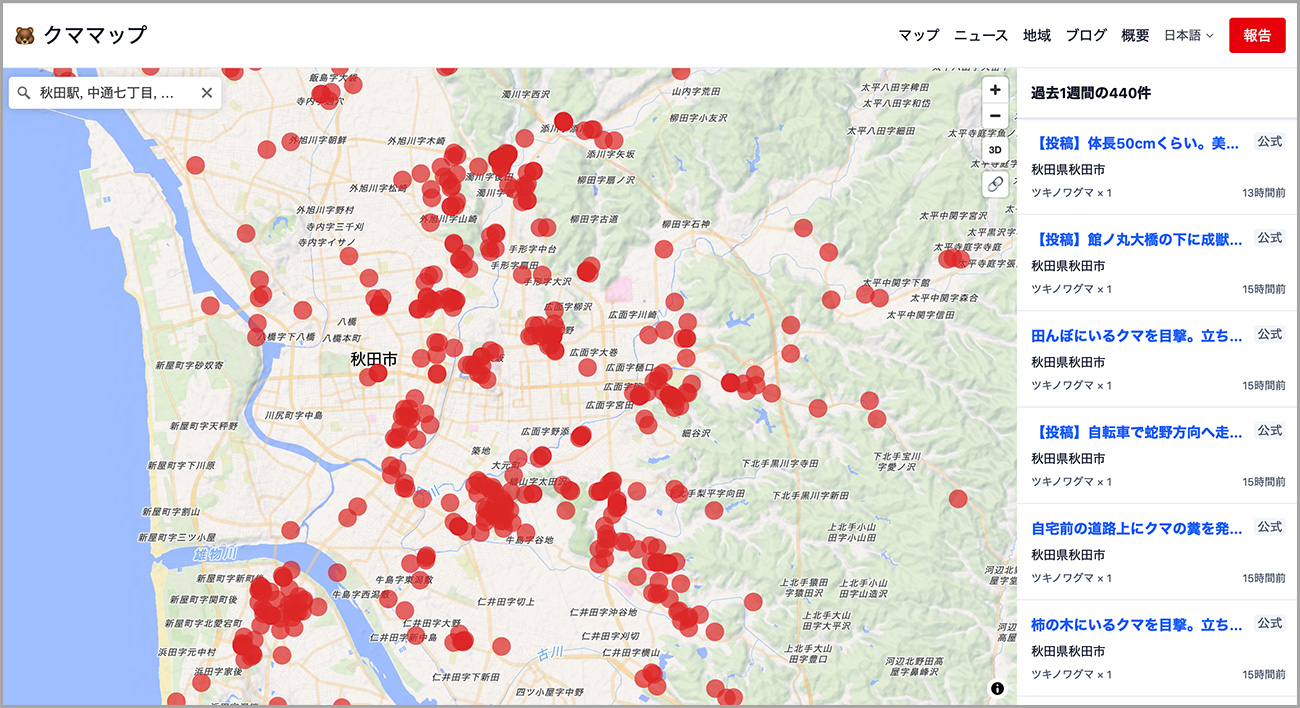Open the 館ノ丸大橋 sighting post

(x=1135, y=240)
